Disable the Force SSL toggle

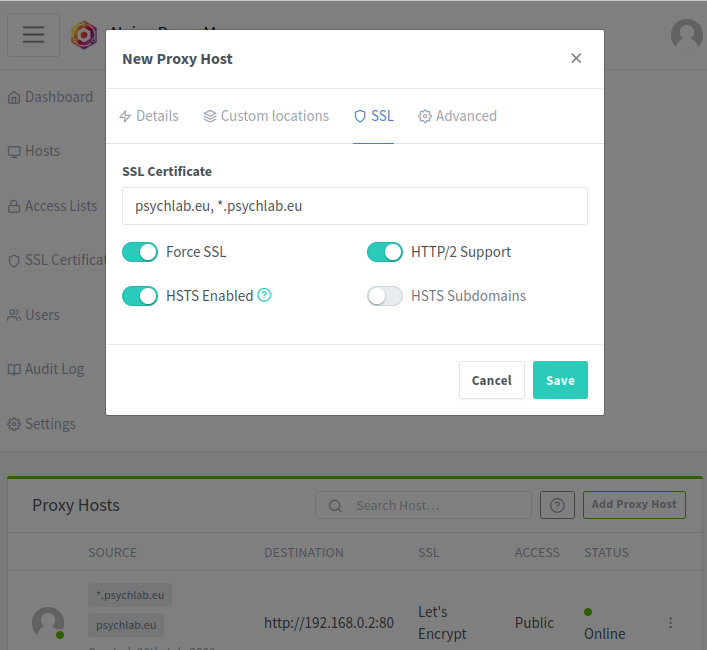[x=140, y=252]
